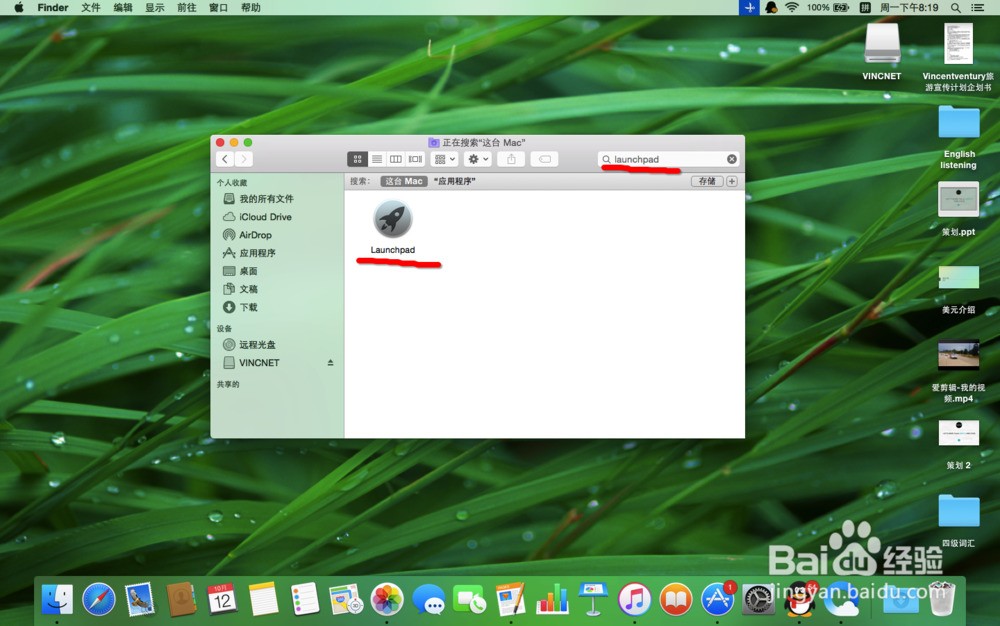This screenshot has width=1000, height=626.
Task: Open Photos from the Dock
Action: point(387,599)
